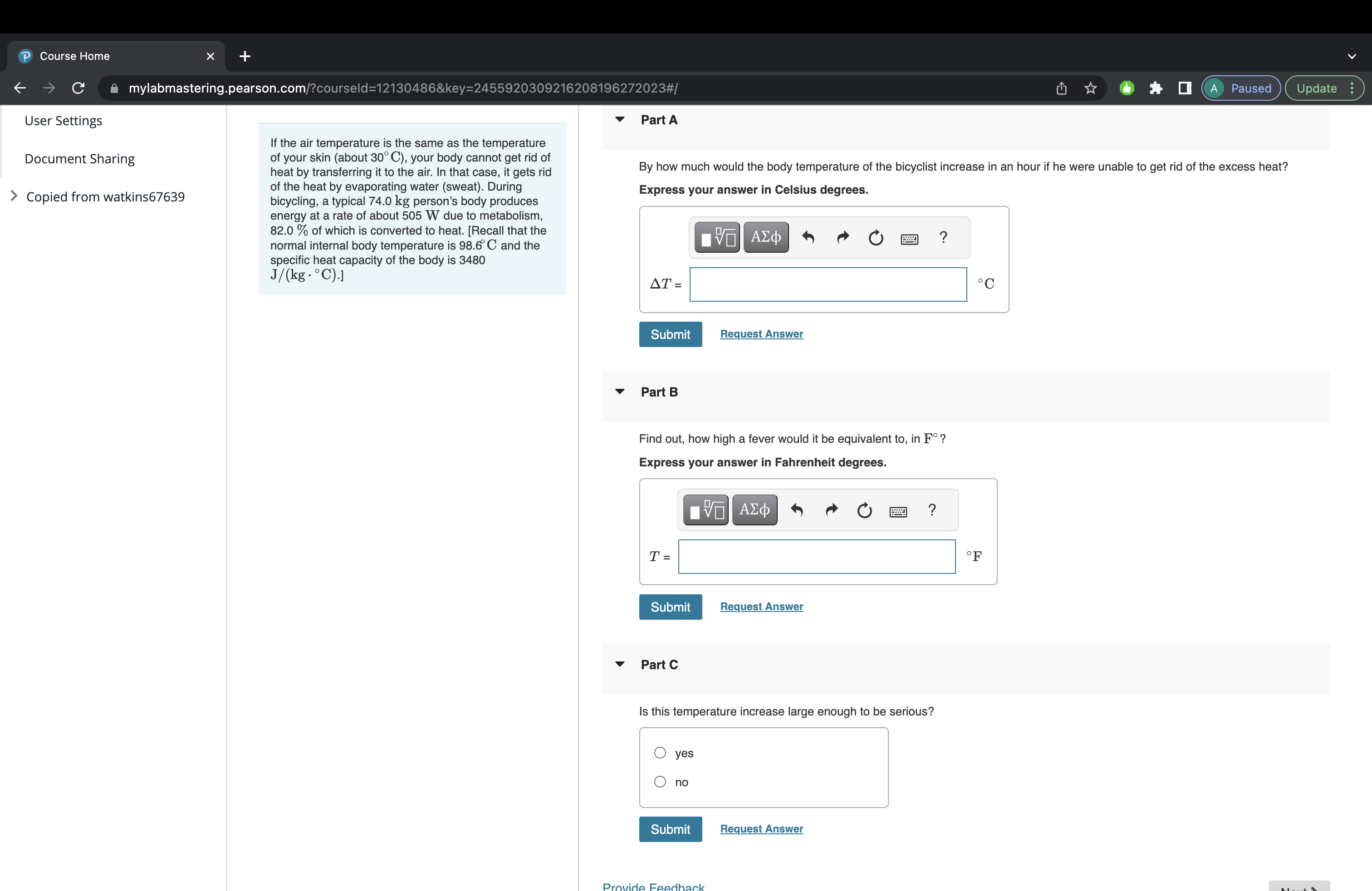Viewport: 1372px width, 891px height.
Task: Switch to the Course Home tab
Action: [74, 56]
